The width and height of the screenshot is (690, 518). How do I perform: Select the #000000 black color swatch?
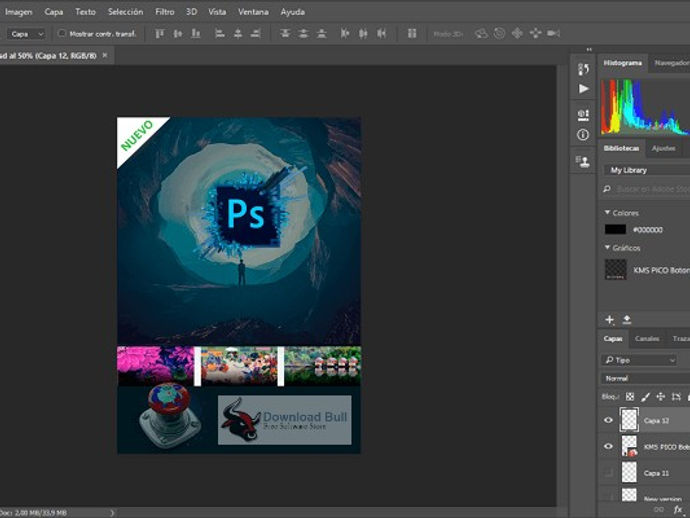(615, 230)
